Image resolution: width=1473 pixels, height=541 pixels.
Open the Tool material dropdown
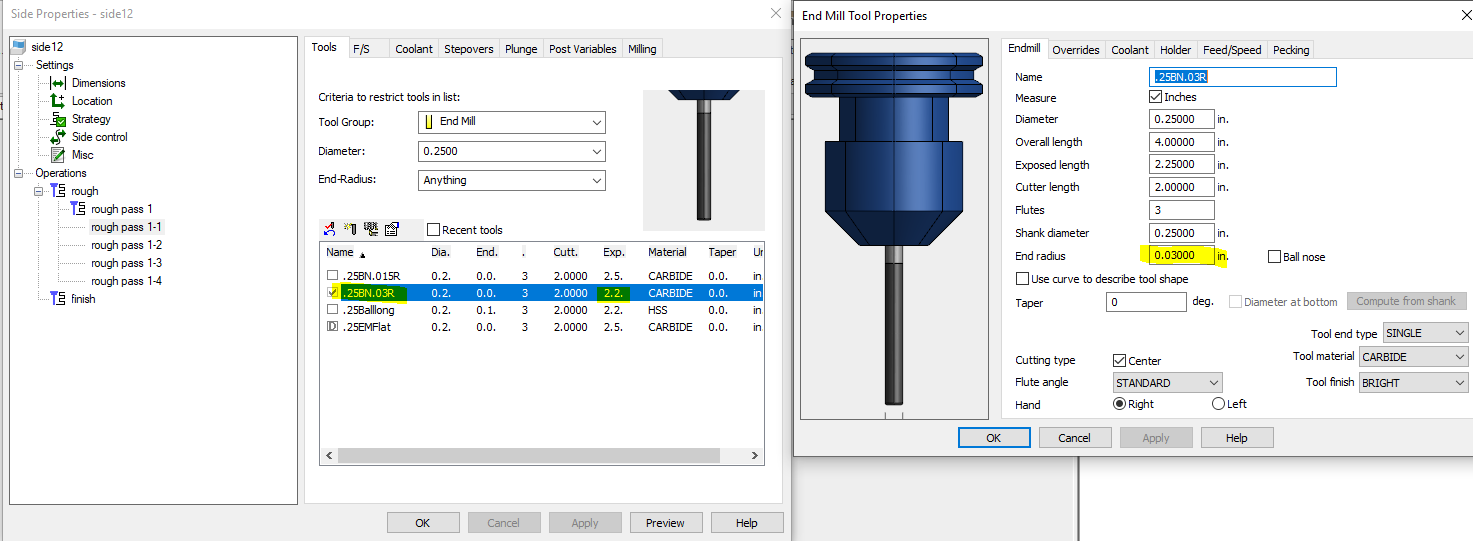click(x=1413, y=357)
